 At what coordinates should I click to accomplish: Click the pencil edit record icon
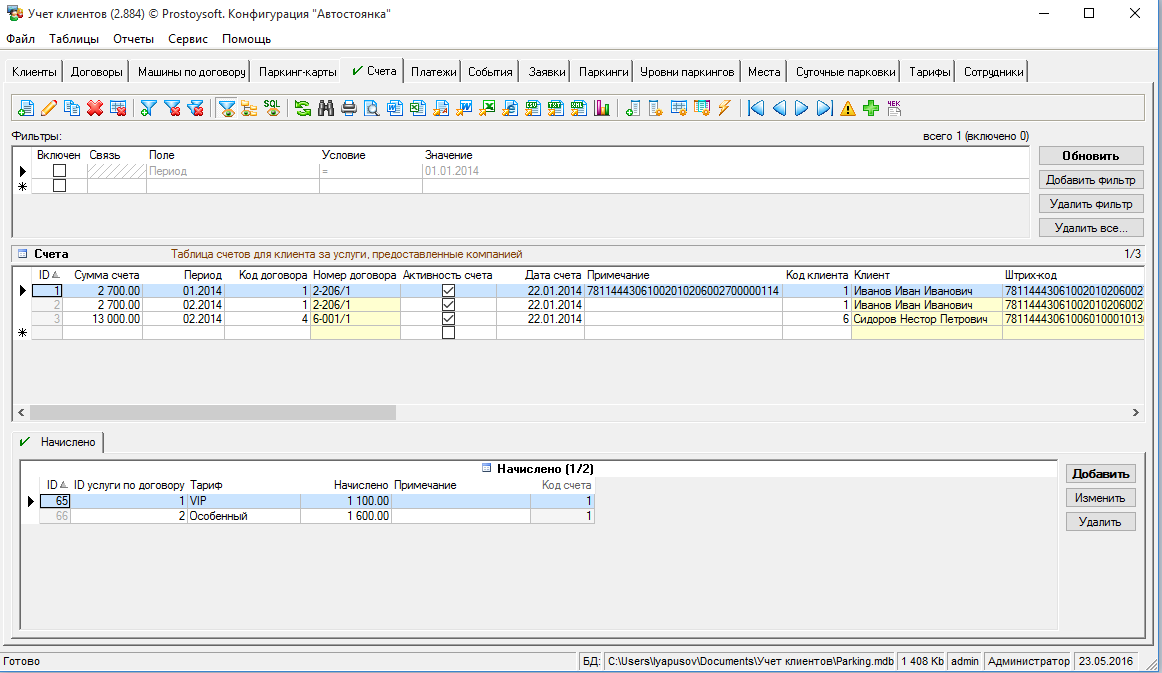(x=49, y=109)
